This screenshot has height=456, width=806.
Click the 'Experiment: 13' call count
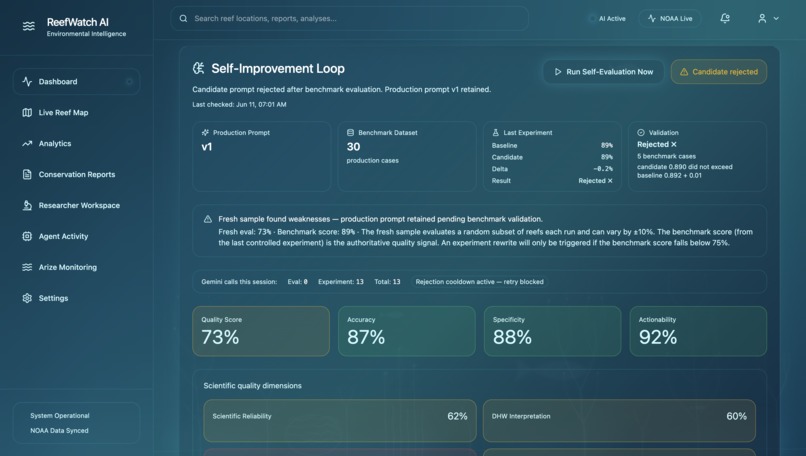pos(341,282)
